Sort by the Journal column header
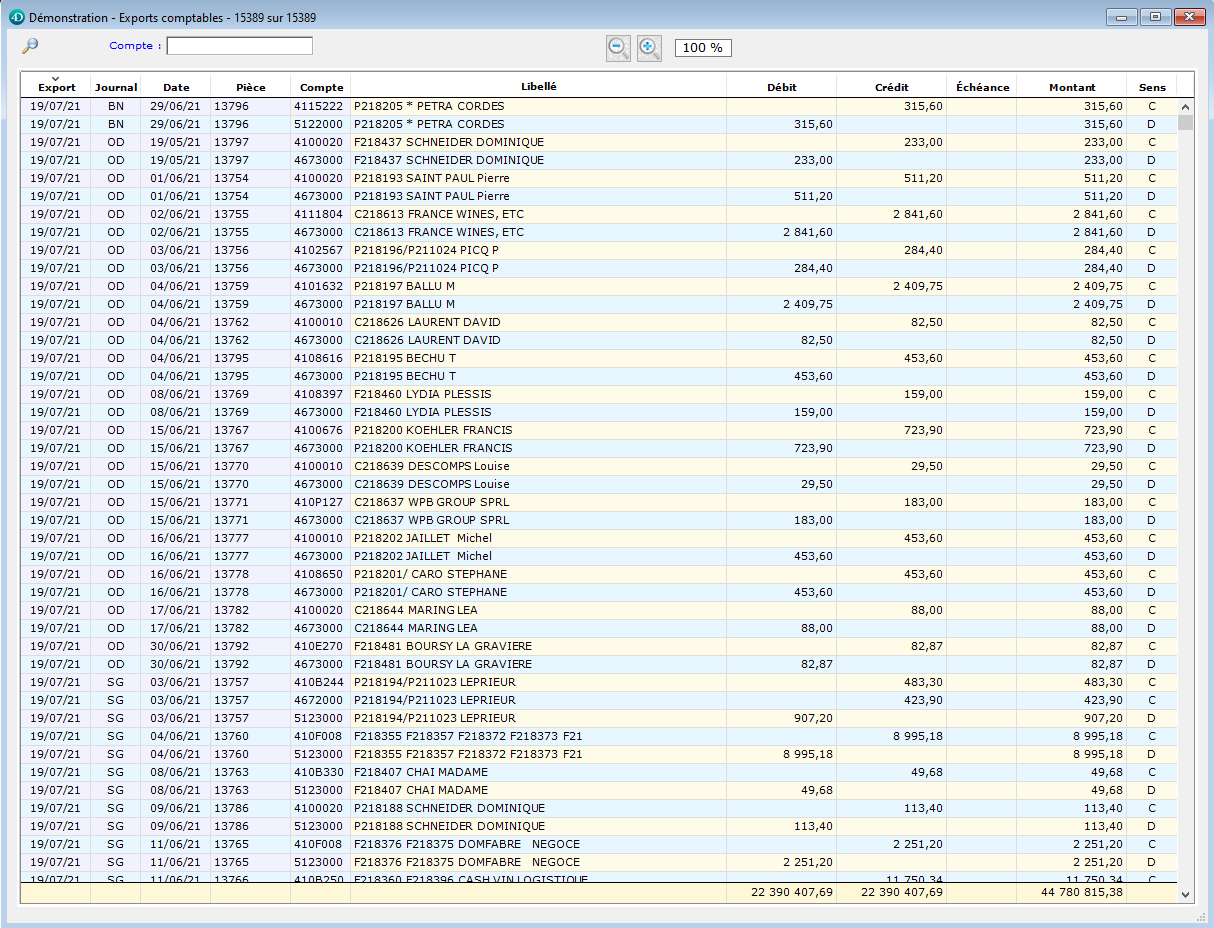1214x928 pixels. pyautogui.click(x=116, y=87)
